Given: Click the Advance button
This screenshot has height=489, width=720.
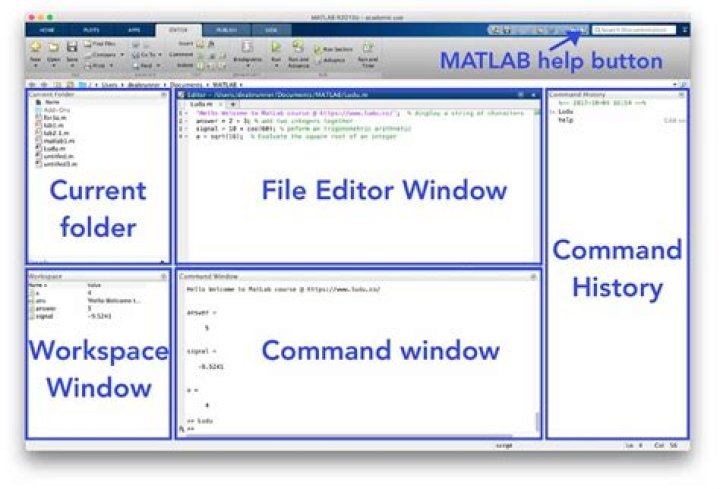Looking at the screenshot, I should click(331, 60).
